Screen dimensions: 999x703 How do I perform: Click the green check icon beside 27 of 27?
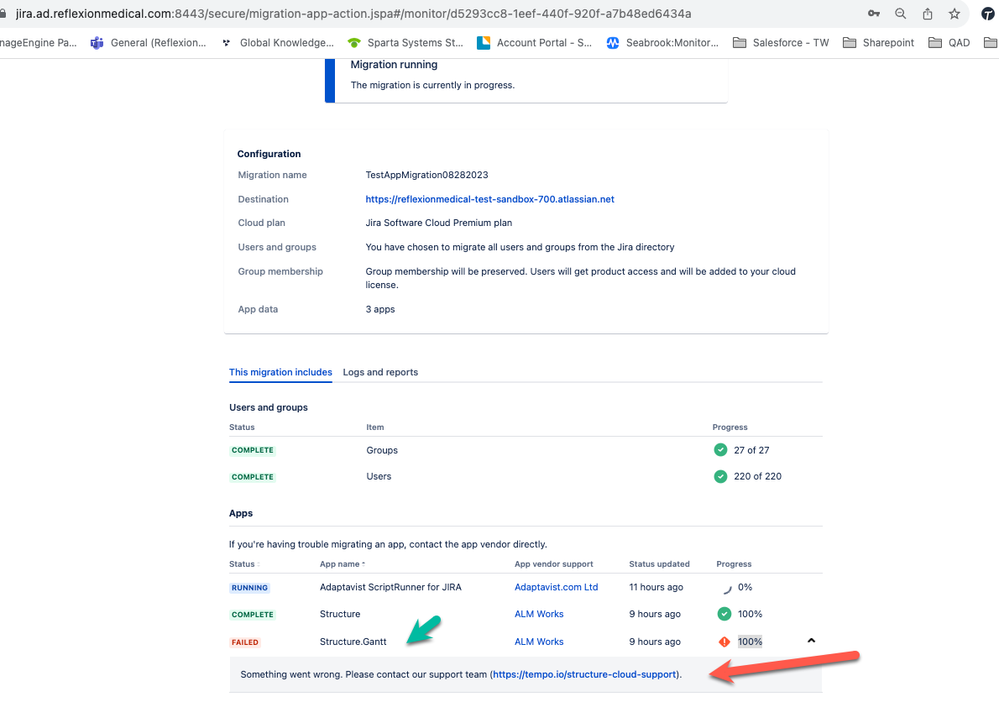coord(721,450)
